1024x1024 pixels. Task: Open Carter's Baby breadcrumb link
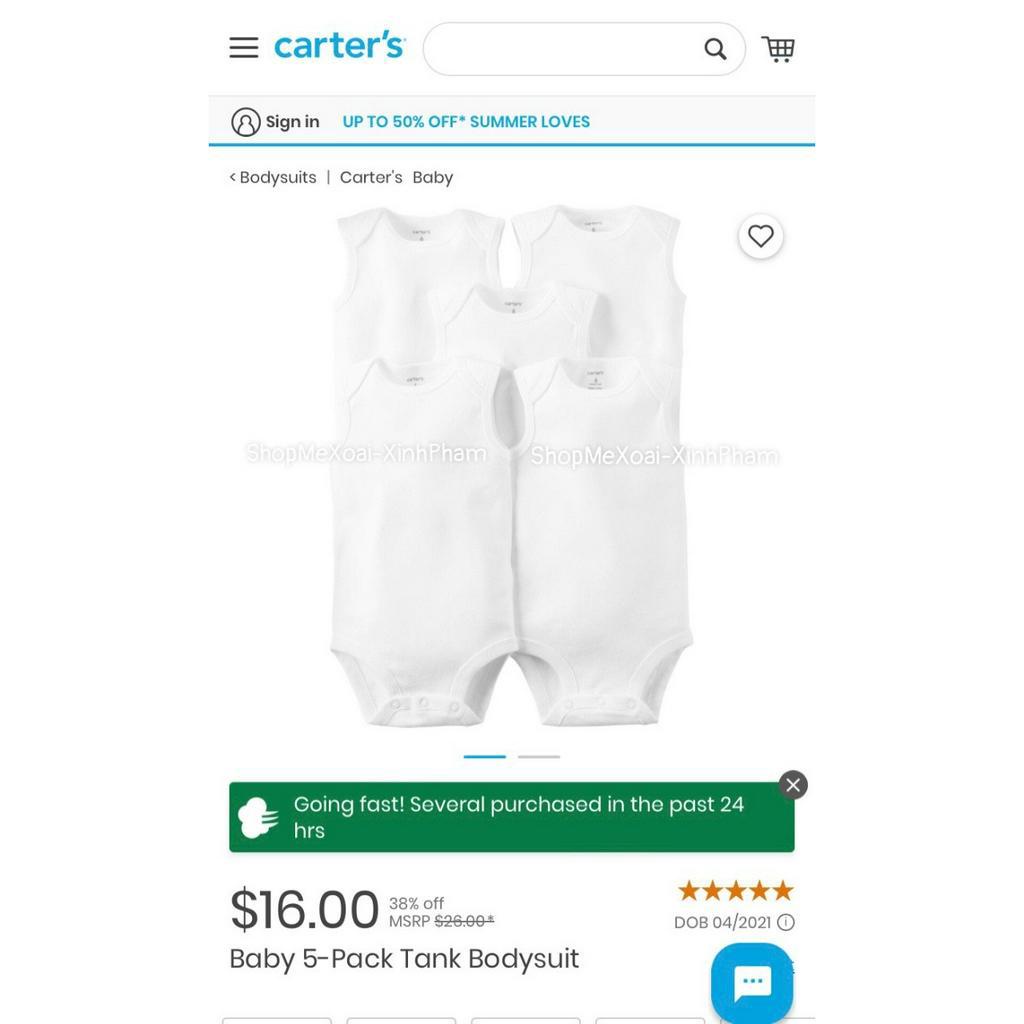coord(396,177)
